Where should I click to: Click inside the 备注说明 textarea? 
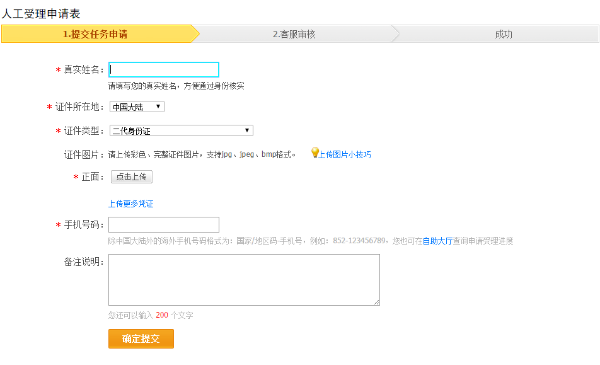pos(244,280)
